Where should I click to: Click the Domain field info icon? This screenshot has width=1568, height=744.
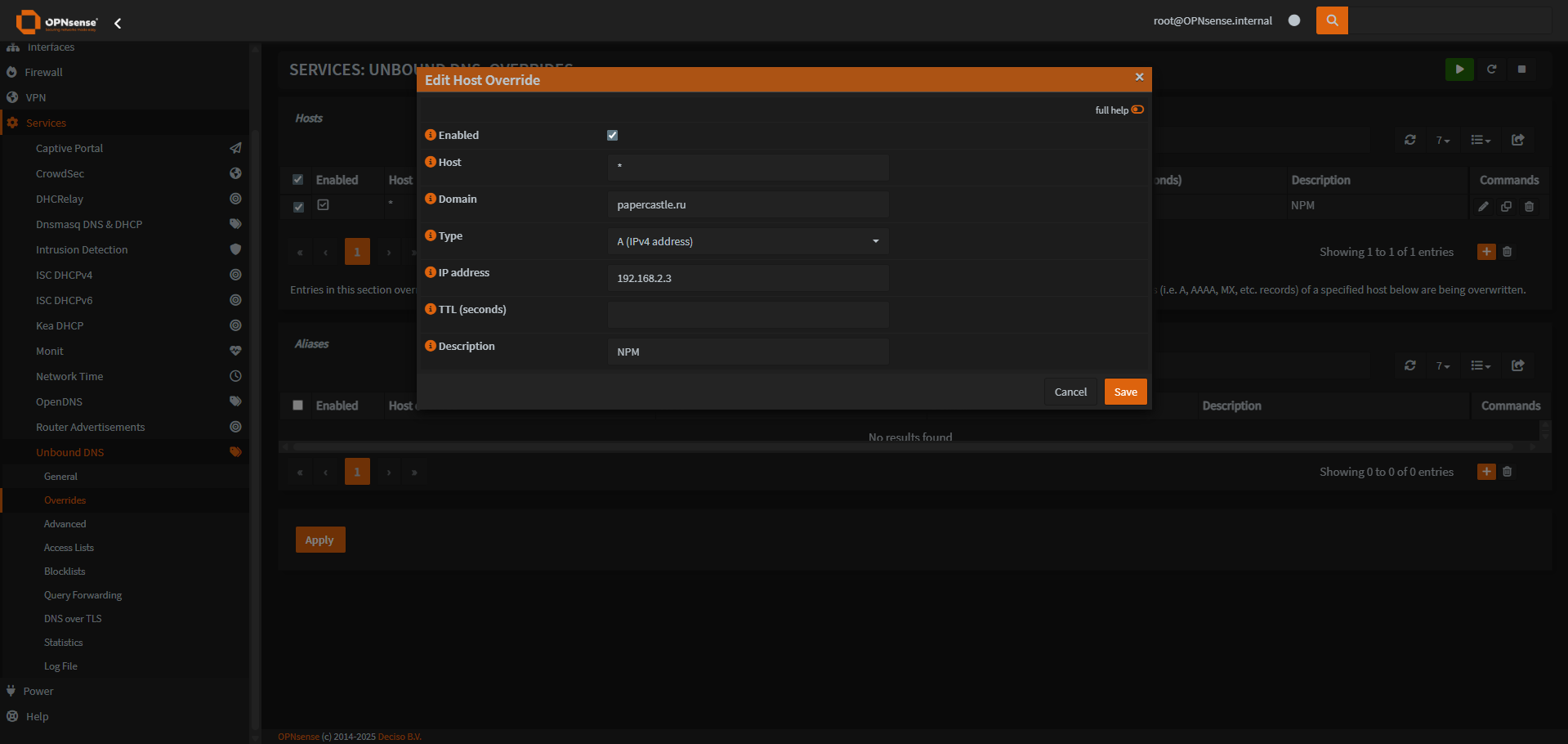(431, 199)
